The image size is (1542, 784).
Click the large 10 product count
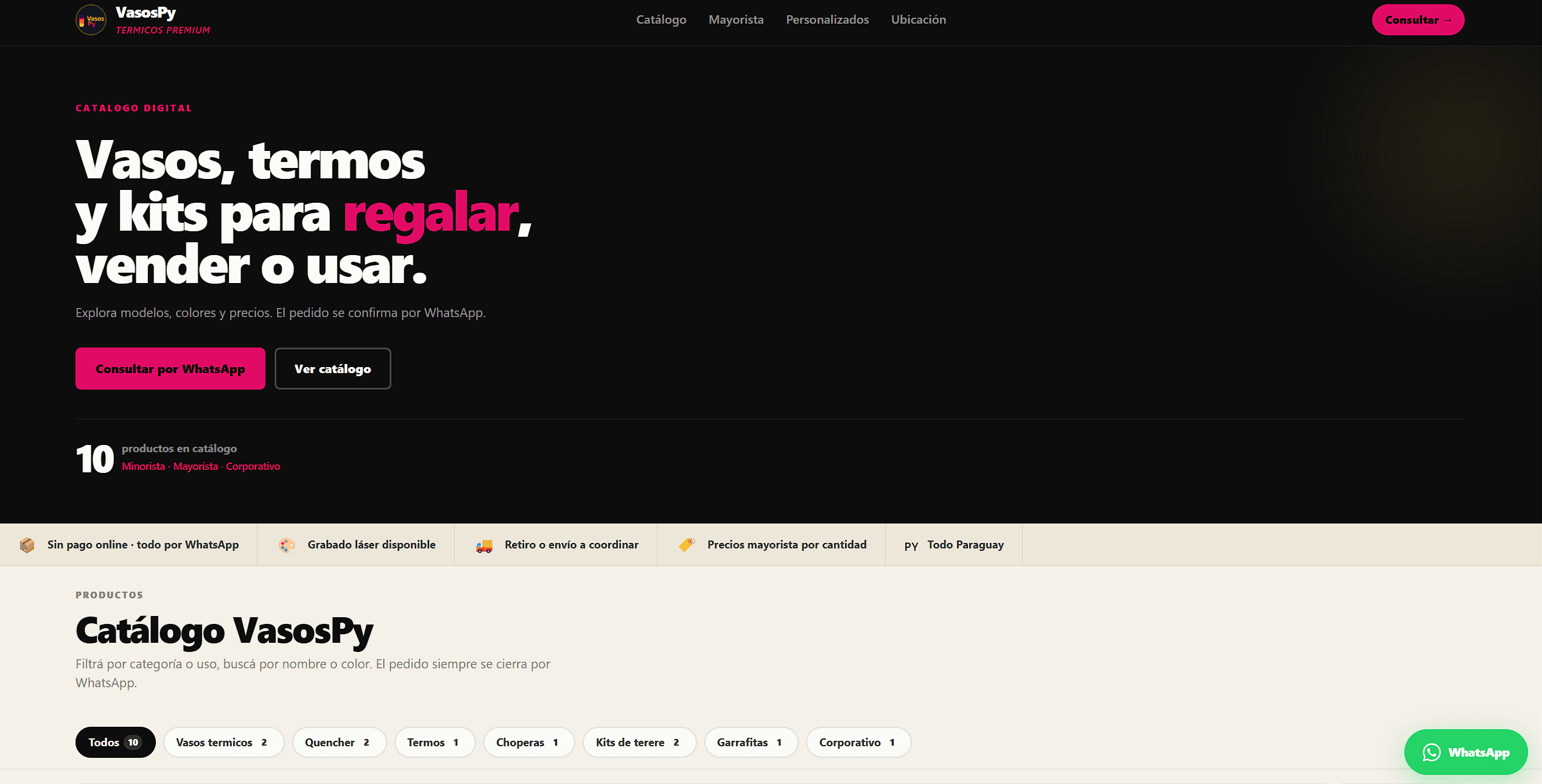click(95, 458)
